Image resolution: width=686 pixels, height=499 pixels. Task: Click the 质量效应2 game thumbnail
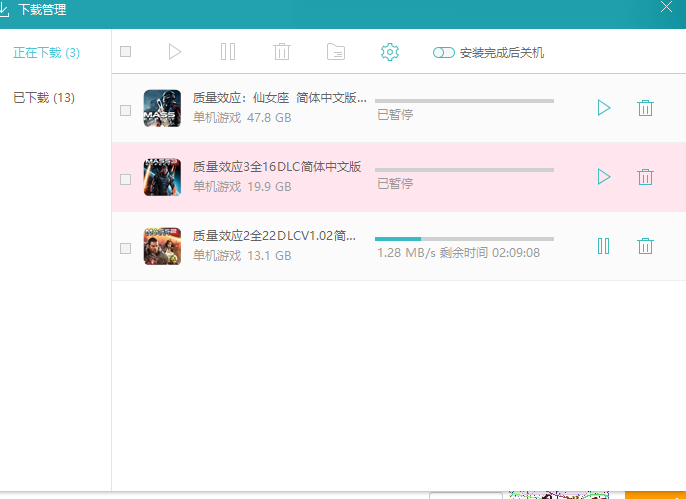pos(162,246)
